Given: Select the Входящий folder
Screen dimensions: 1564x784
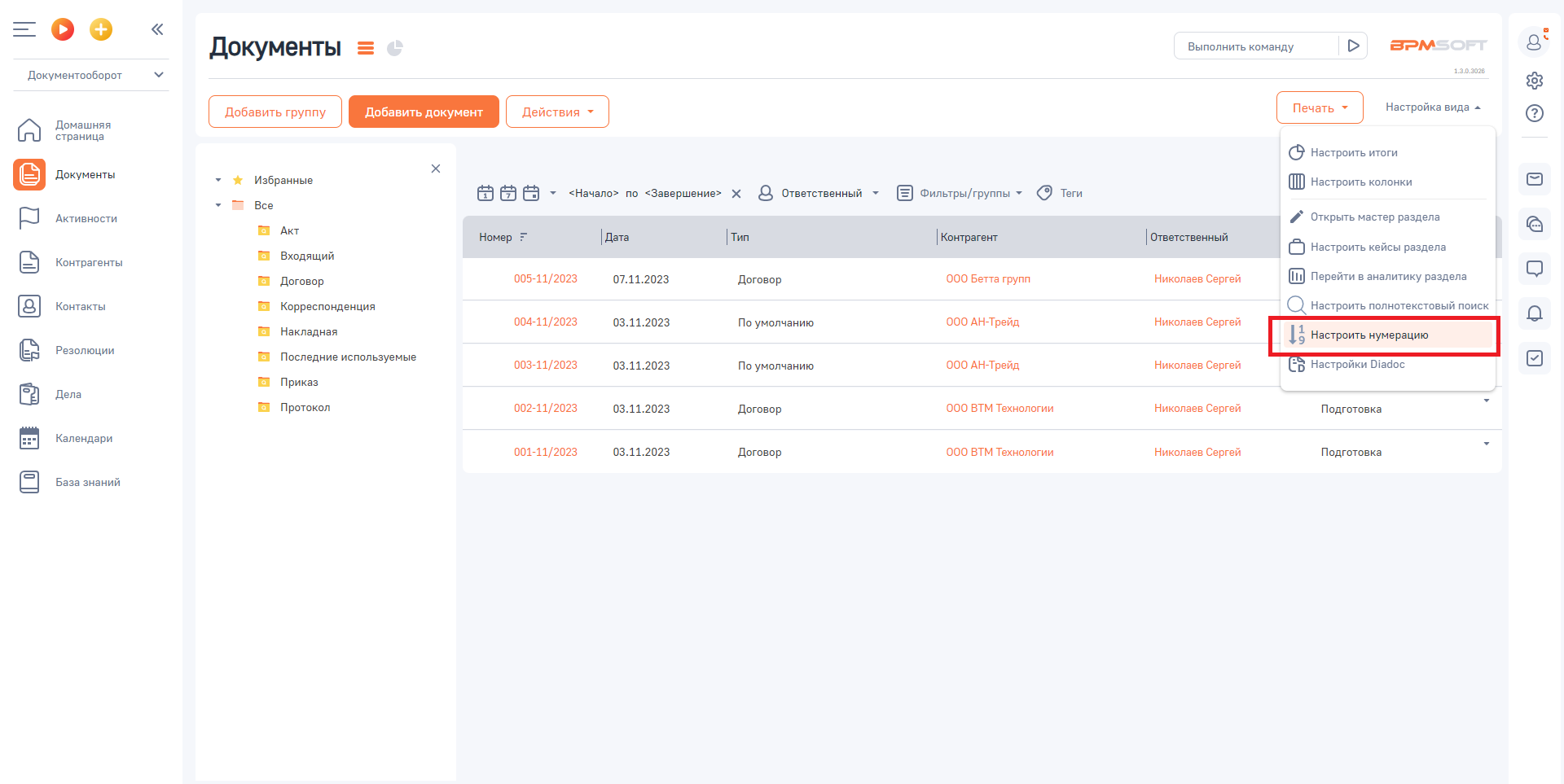Looking at the screenshot, I should pos(307,256).
